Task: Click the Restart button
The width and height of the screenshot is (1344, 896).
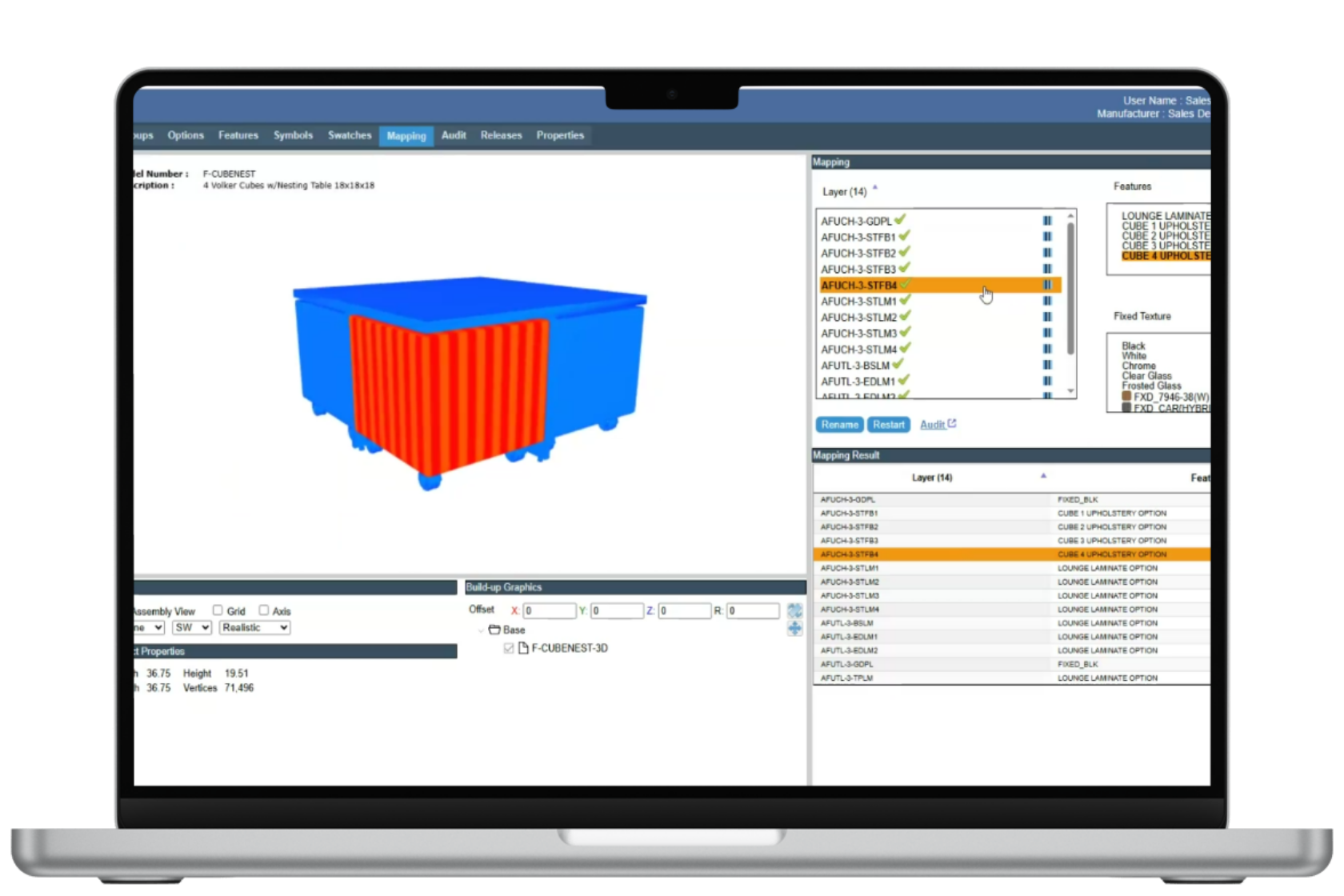Action: [888, 425]
